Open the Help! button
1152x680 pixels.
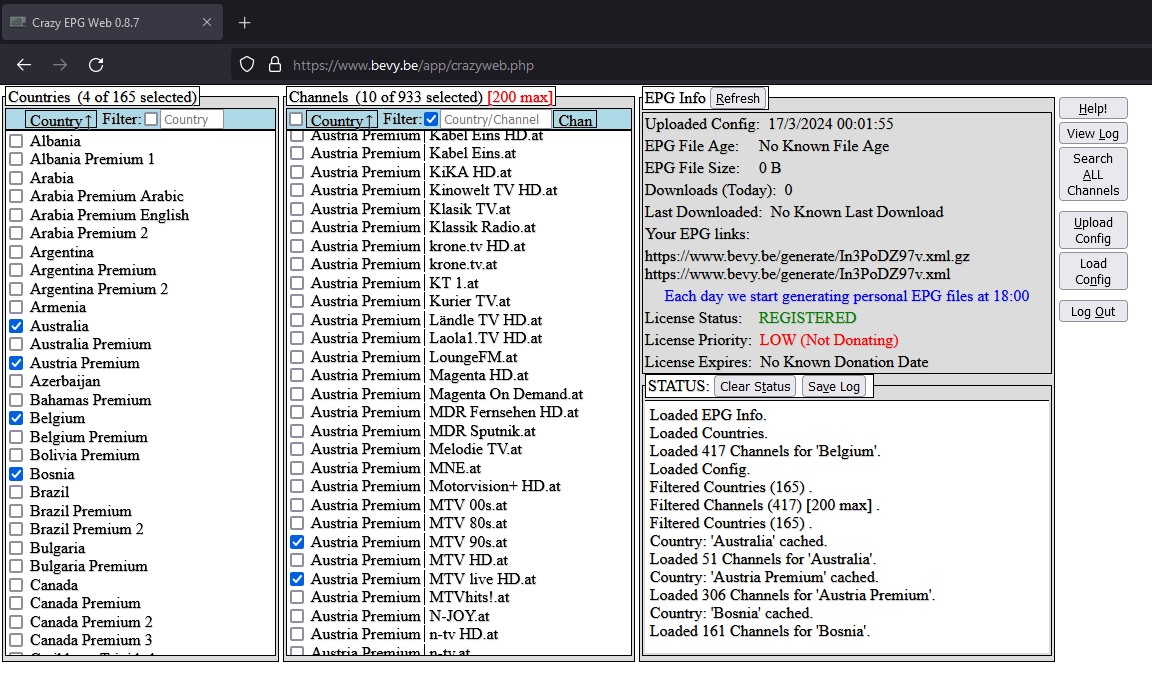coord(1092,109)
